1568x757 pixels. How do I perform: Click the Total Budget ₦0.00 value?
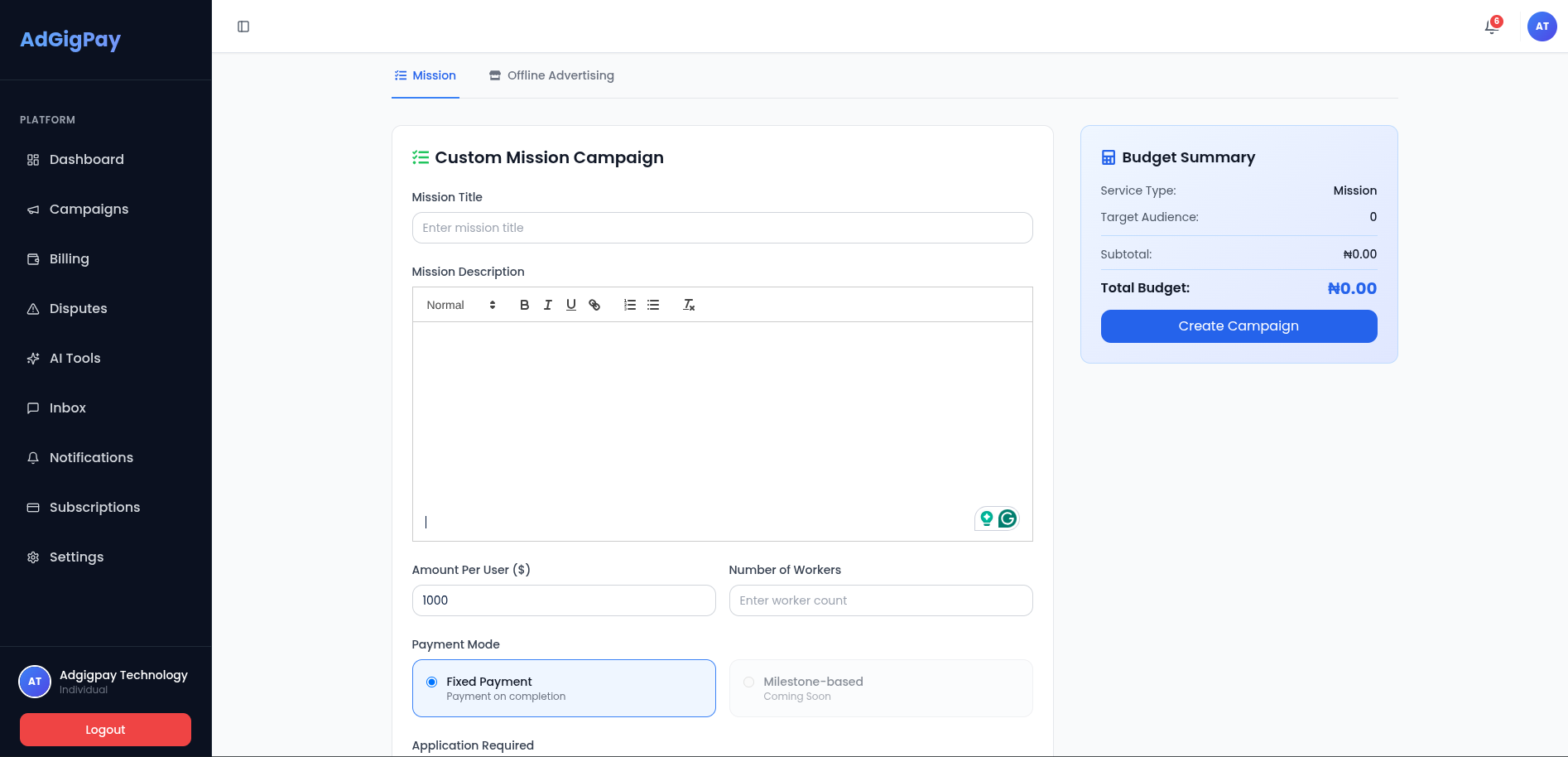click(1352, 288)
